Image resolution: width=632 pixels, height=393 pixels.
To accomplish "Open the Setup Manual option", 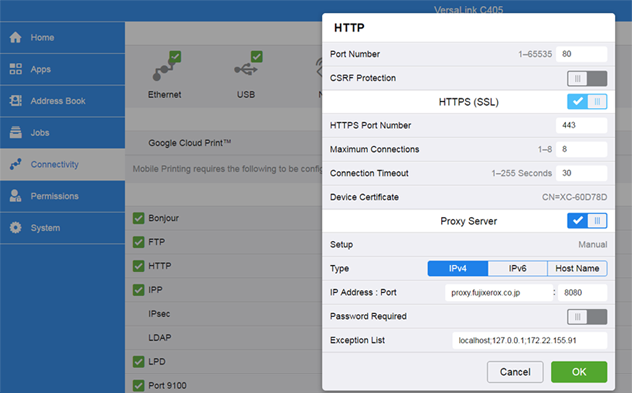I will (x=592, y=245).
